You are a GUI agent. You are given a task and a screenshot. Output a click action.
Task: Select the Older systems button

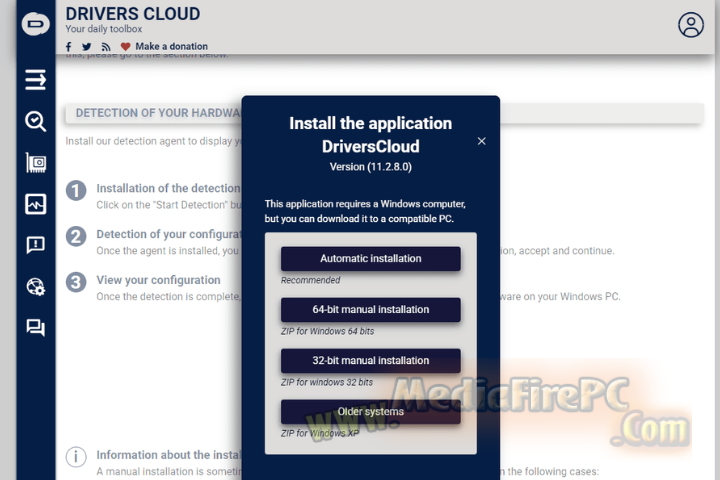tap(371, 412)
